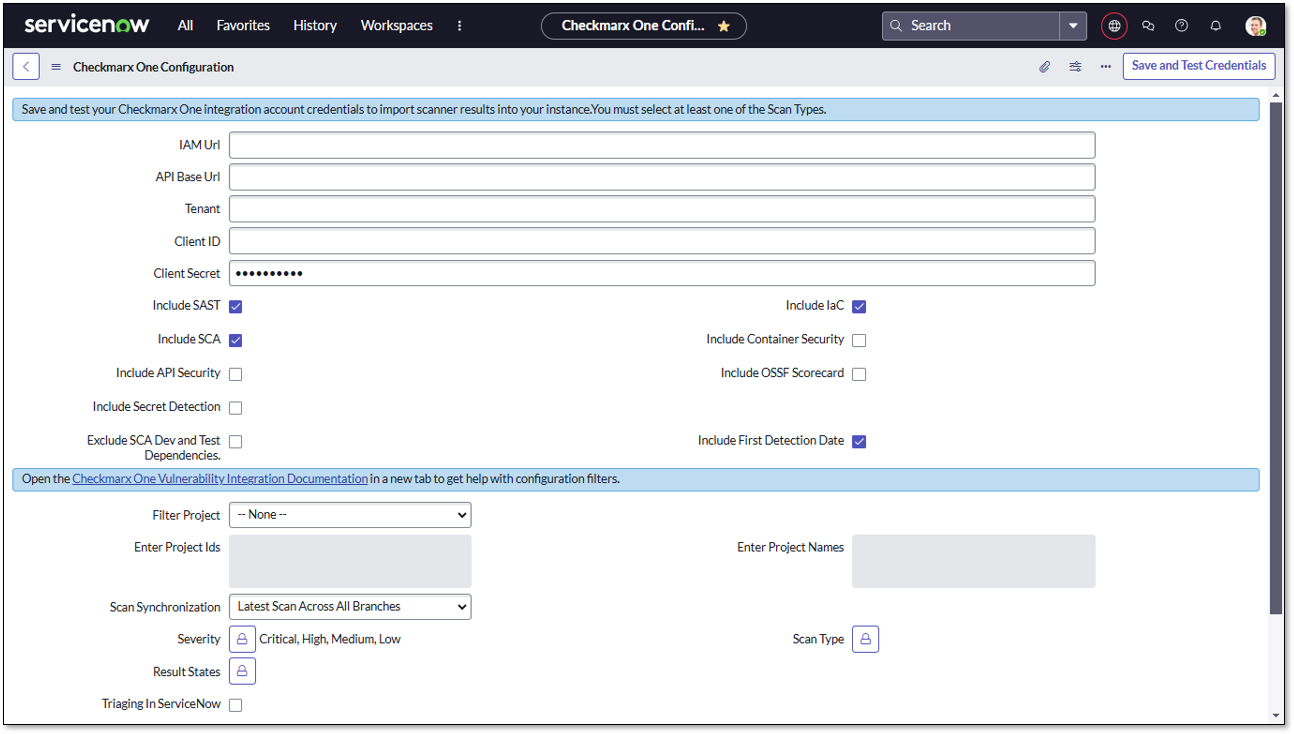1294x734 pixels.
Task: Click in the API Base Url field
Action: click(x=662, y=177)
